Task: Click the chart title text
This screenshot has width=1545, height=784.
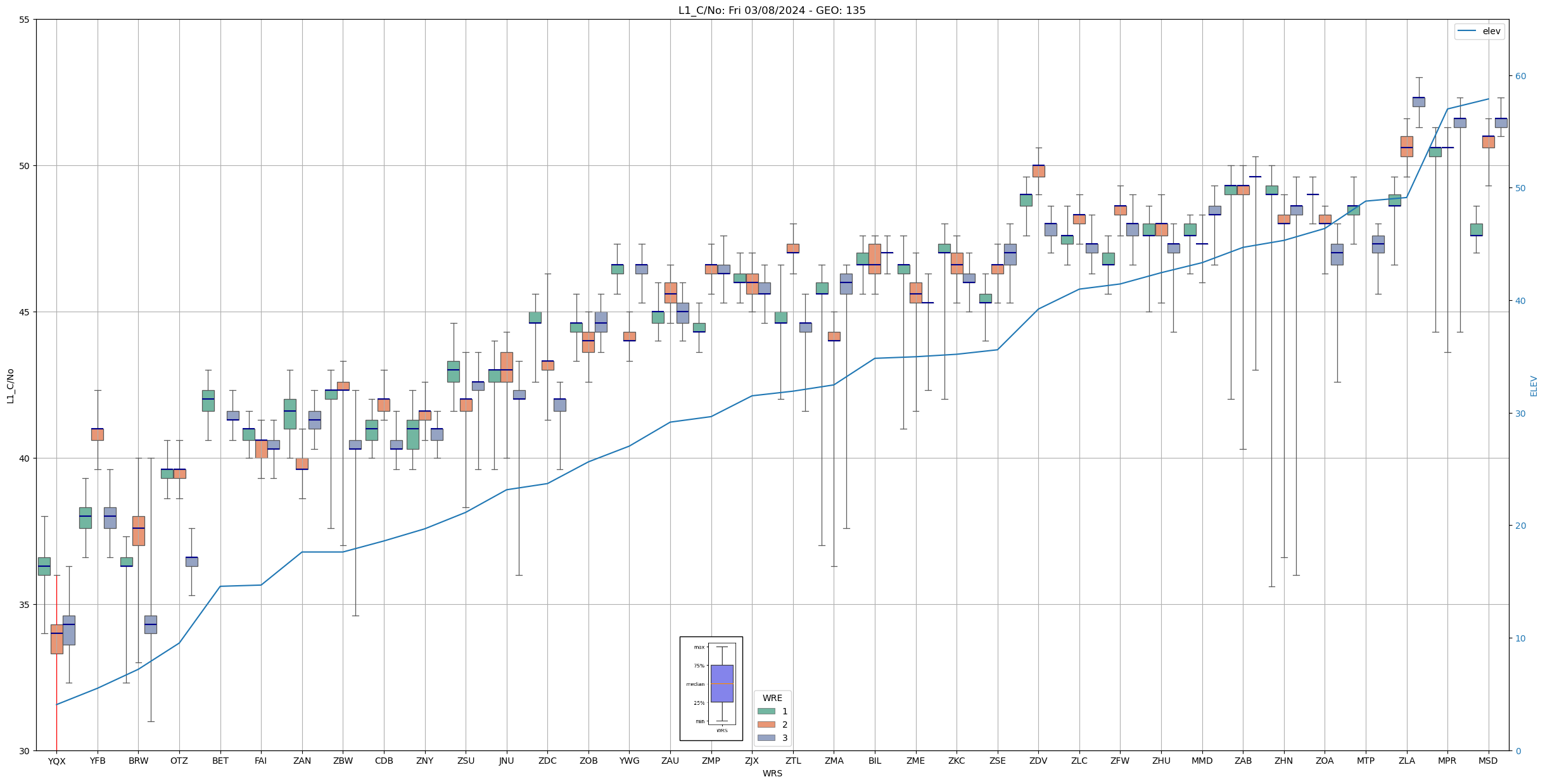Action: tap(772, 10)
